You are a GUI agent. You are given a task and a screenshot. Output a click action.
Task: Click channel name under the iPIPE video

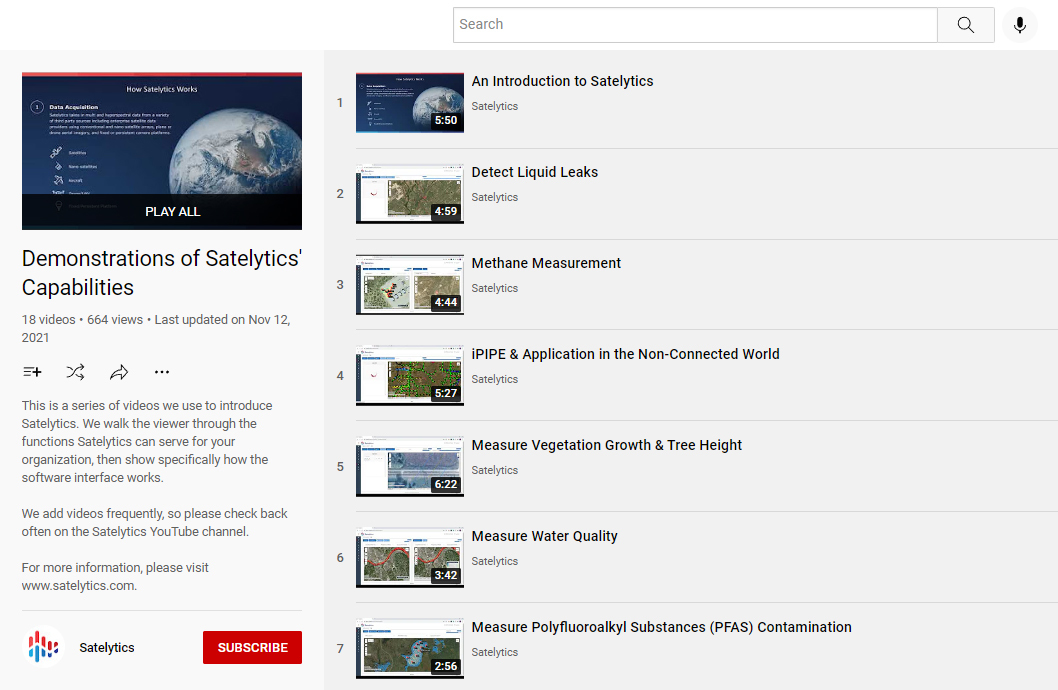495,379
